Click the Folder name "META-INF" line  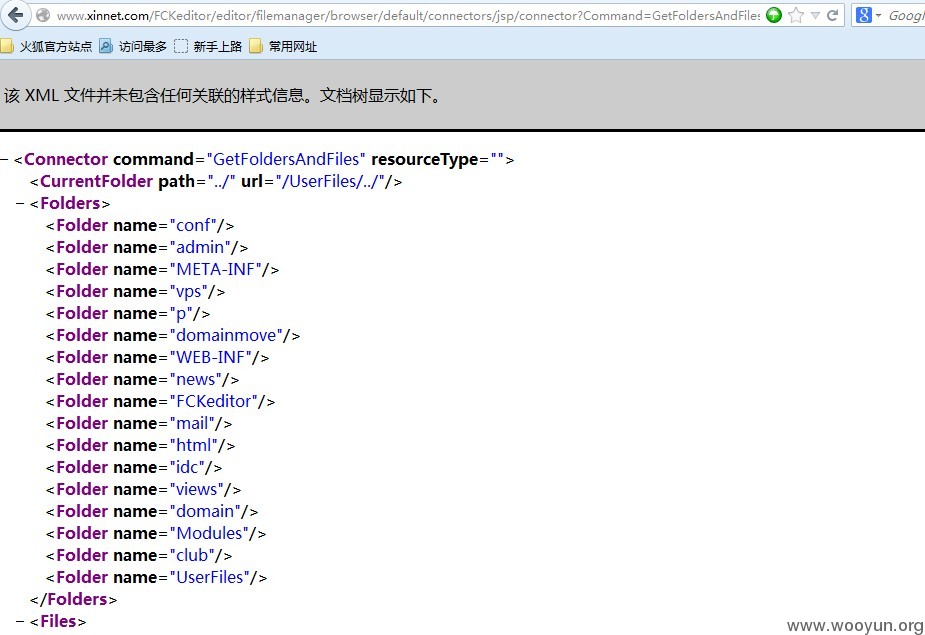[x=162, y=269]
